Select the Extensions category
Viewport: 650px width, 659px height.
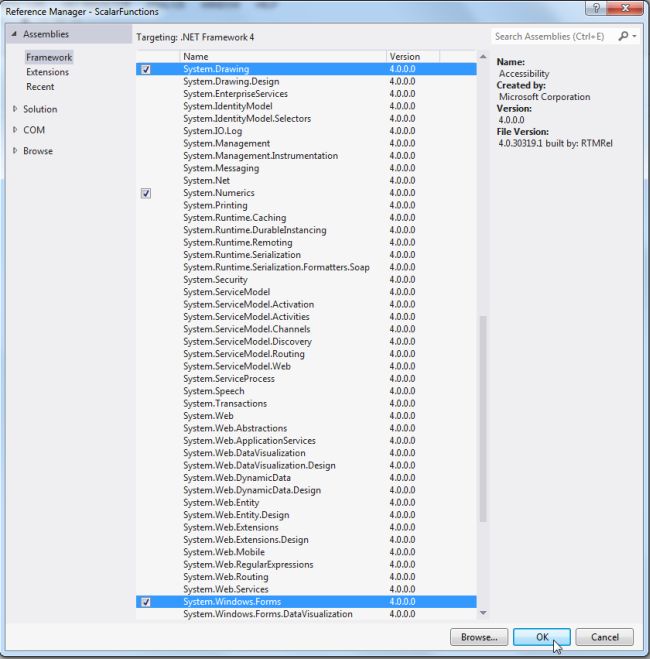click(47, 72)
